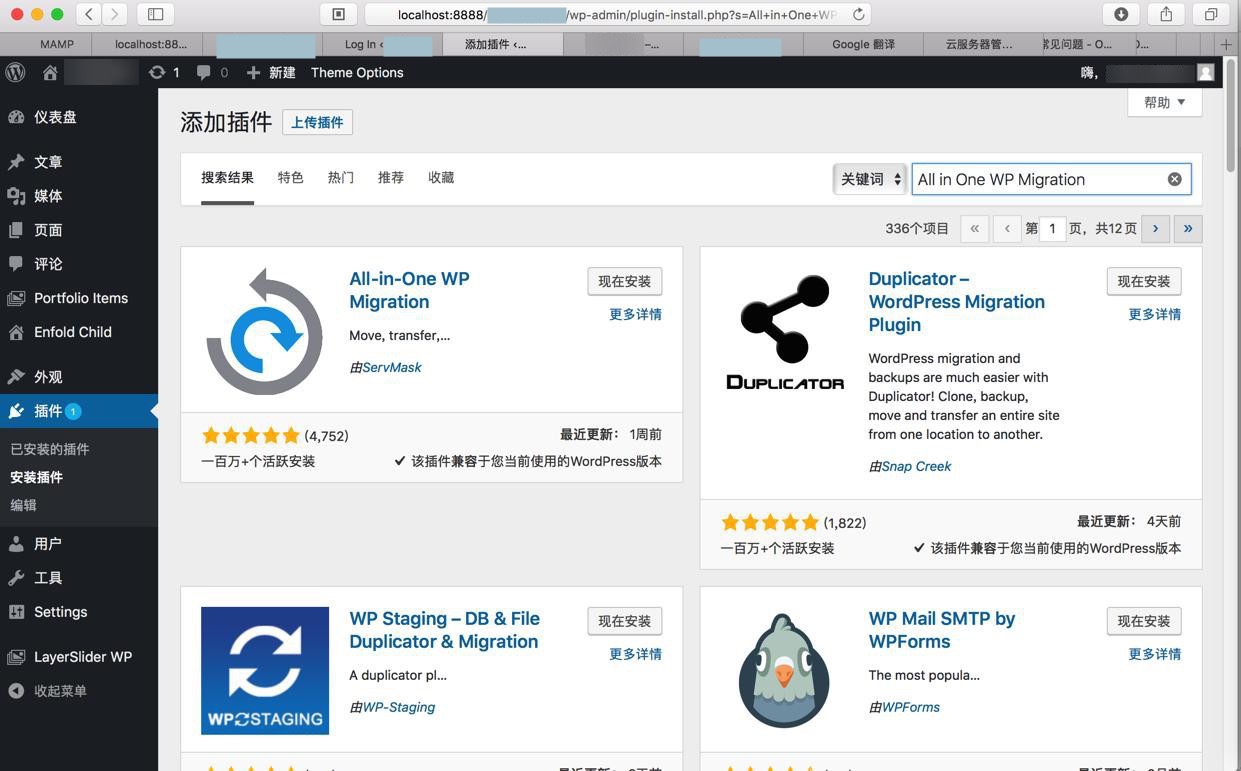Screen dimensions: 1241x771
Task: Open the 关键词 search type dropdown
Action: [x=870, y=179]
